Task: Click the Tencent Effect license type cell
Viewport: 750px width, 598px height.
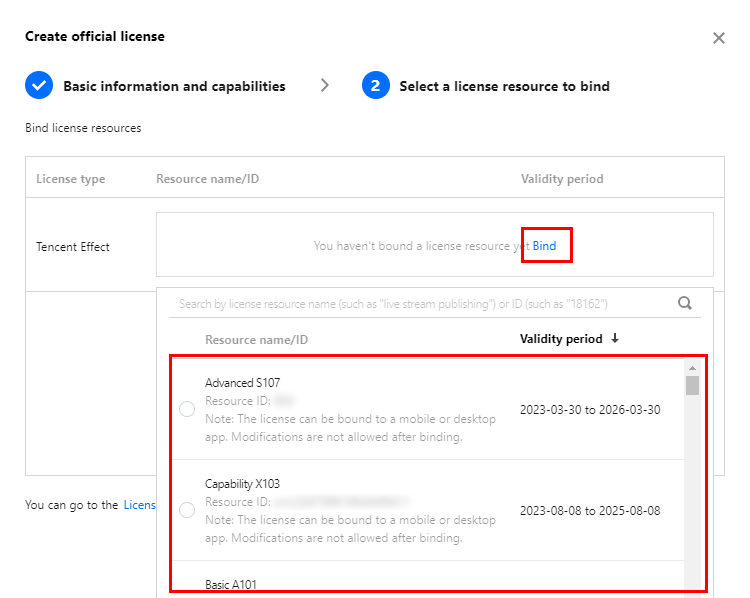Action: click(x=73, y=247)
